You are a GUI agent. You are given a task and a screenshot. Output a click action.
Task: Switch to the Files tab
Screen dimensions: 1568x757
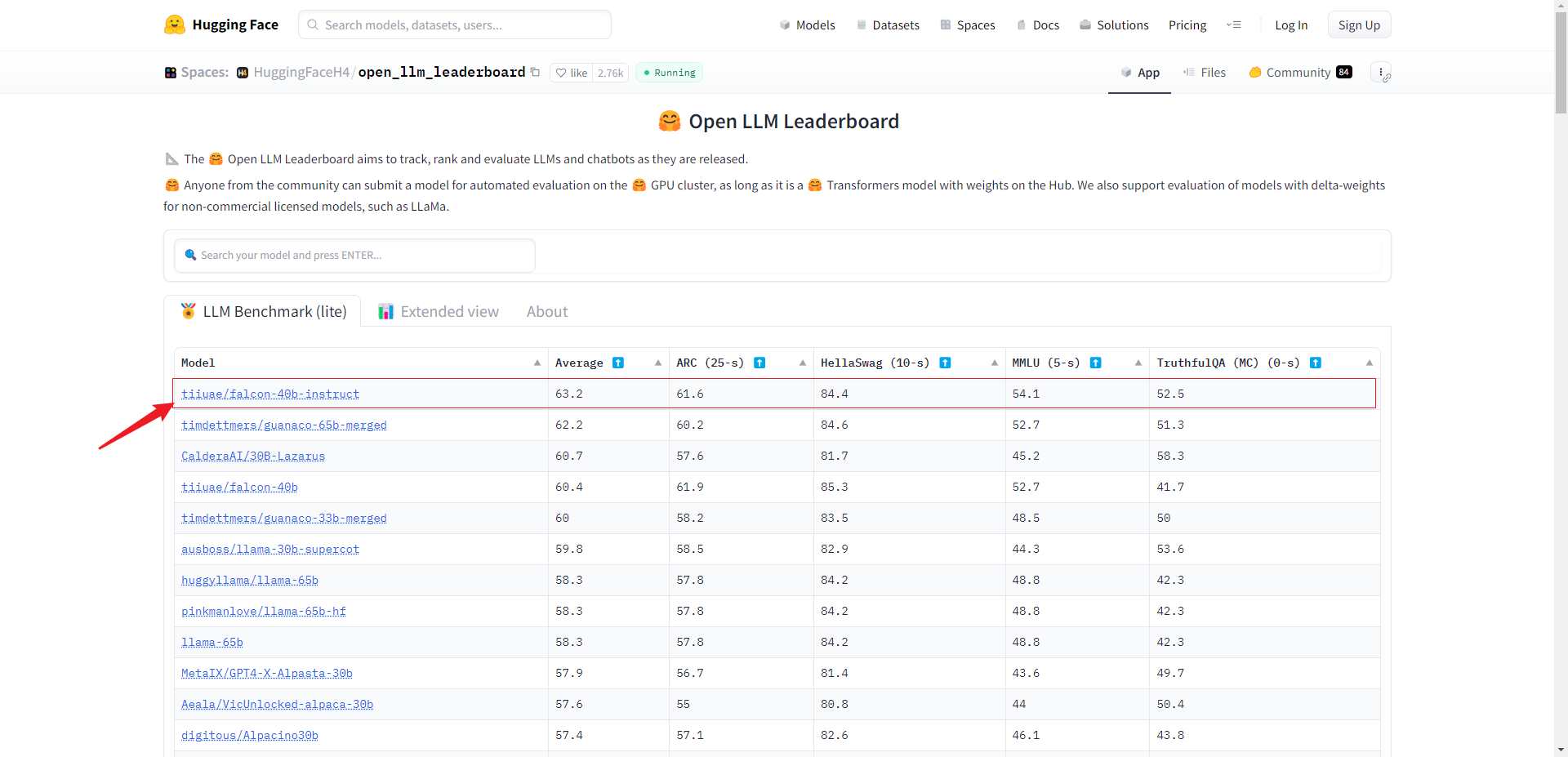click(x=1205, y=73)
